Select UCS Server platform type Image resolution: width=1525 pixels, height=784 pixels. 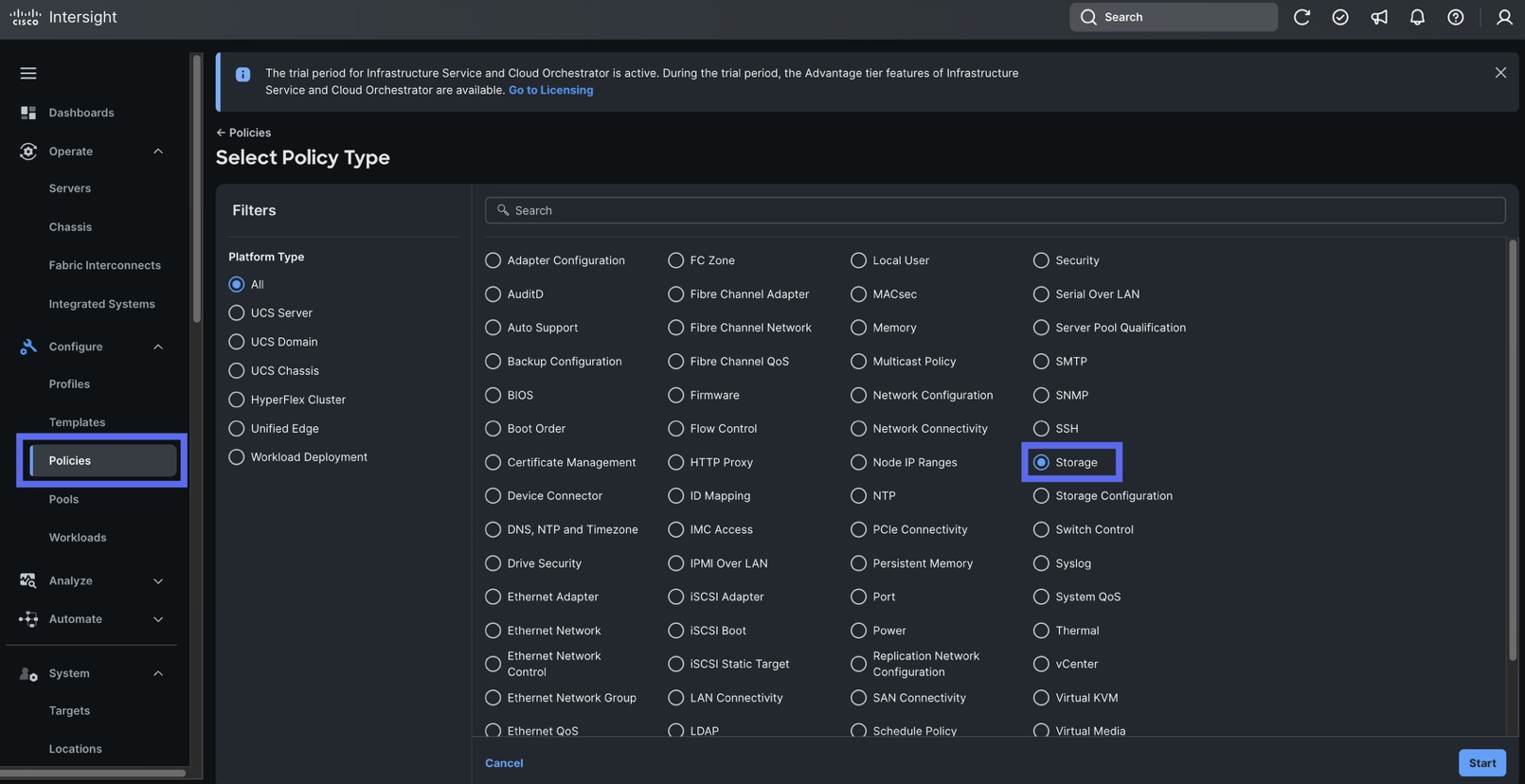237,312
